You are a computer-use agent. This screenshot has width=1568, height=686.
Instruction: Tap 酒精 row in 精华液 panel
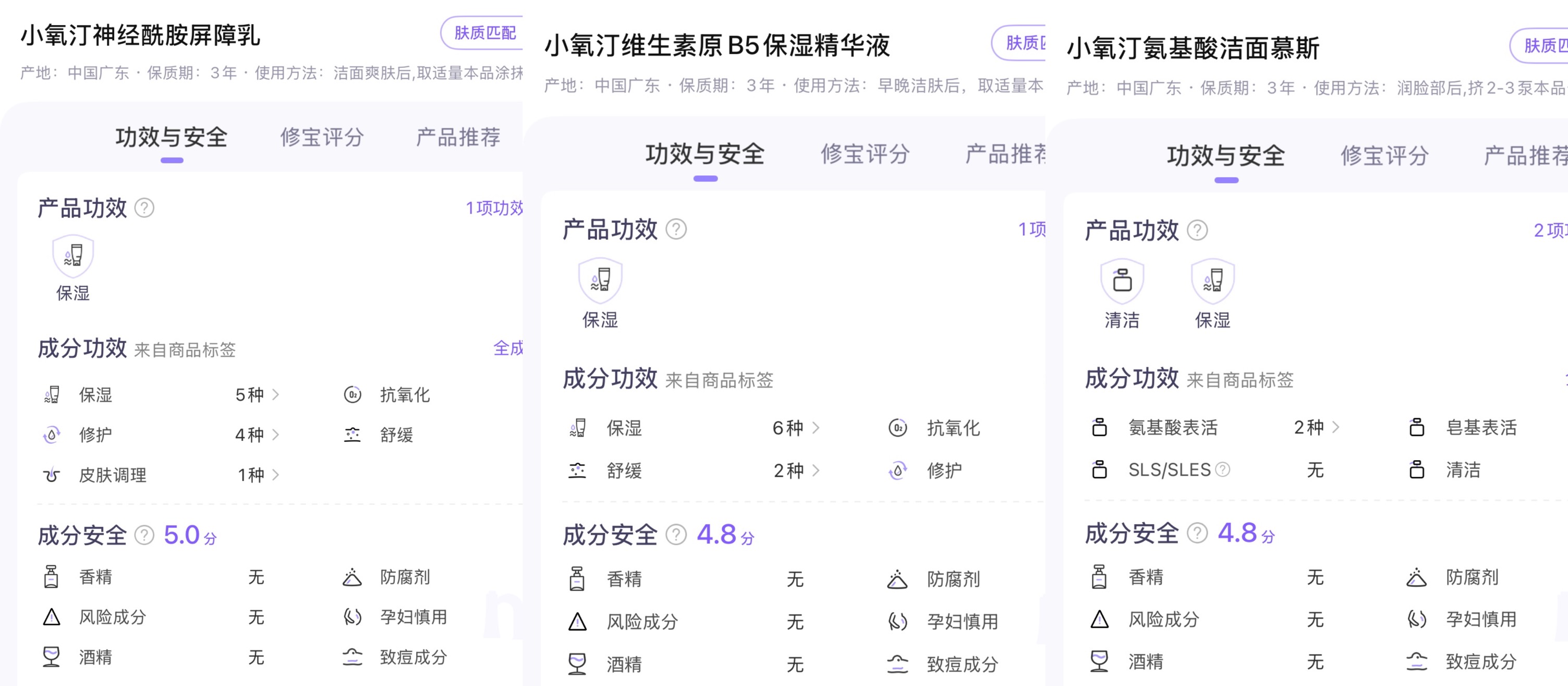[687, 664]
